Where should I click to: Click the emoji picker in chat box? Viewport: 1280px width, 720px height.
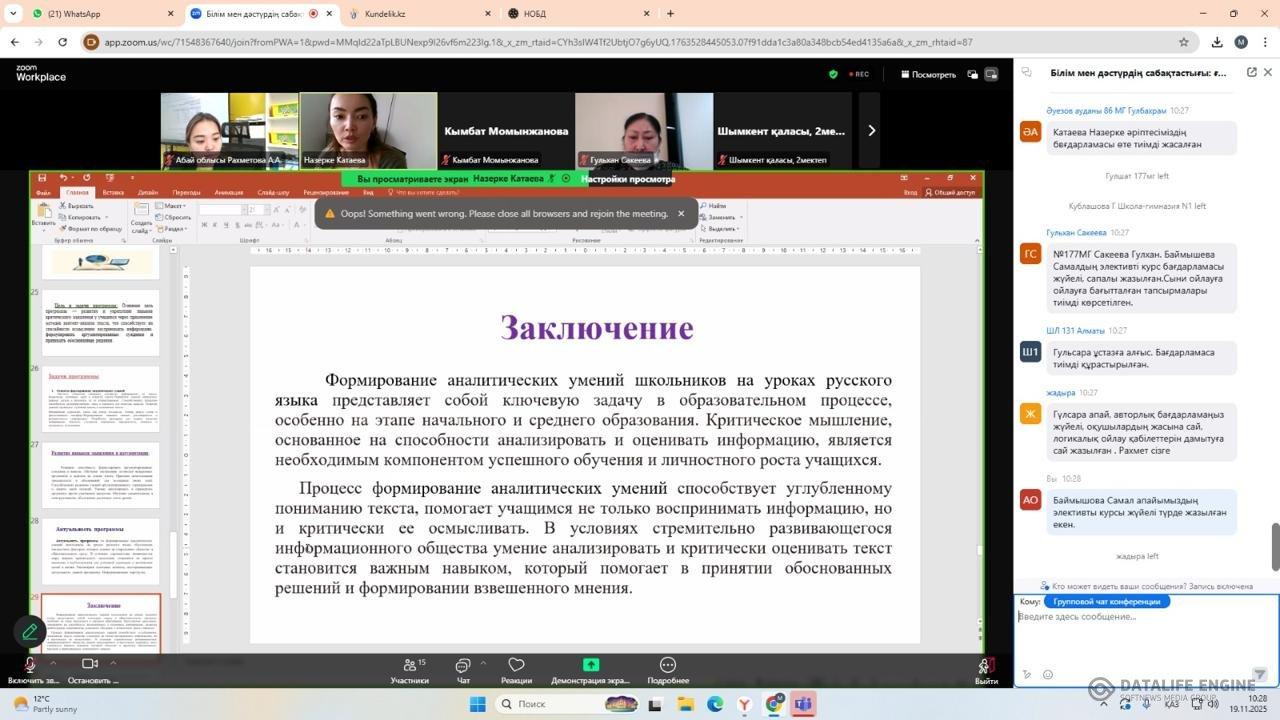tap(1047, 674)
